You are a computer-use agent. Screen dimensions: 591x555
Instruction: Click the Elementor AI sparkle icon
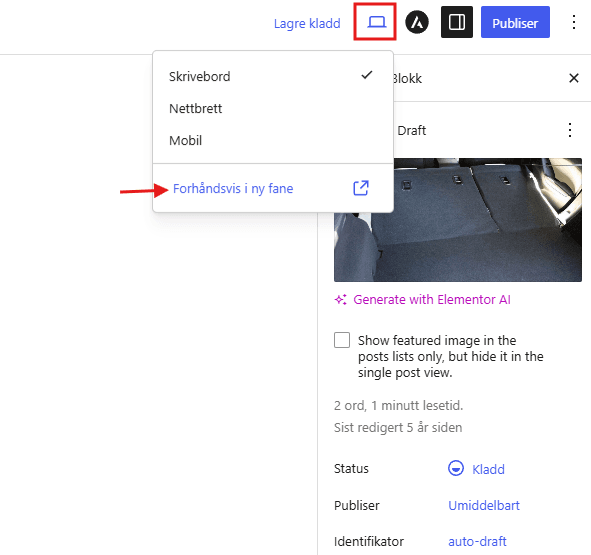(341, 300)
